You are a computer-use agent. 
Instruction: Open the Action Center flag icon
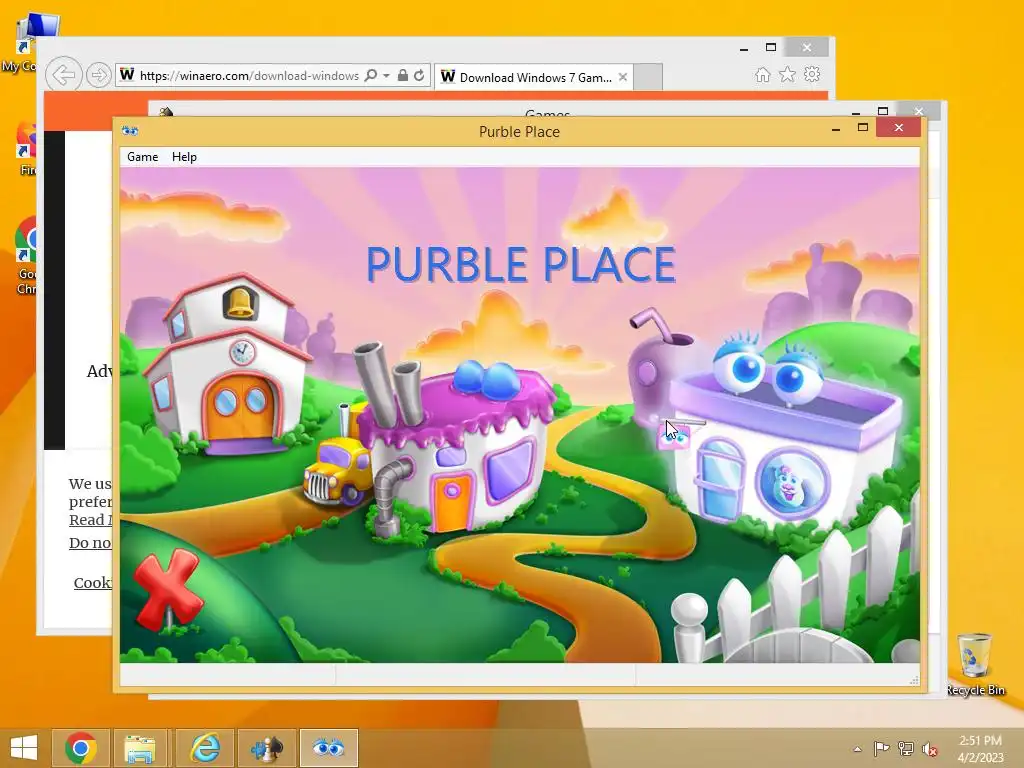[881, 749]
